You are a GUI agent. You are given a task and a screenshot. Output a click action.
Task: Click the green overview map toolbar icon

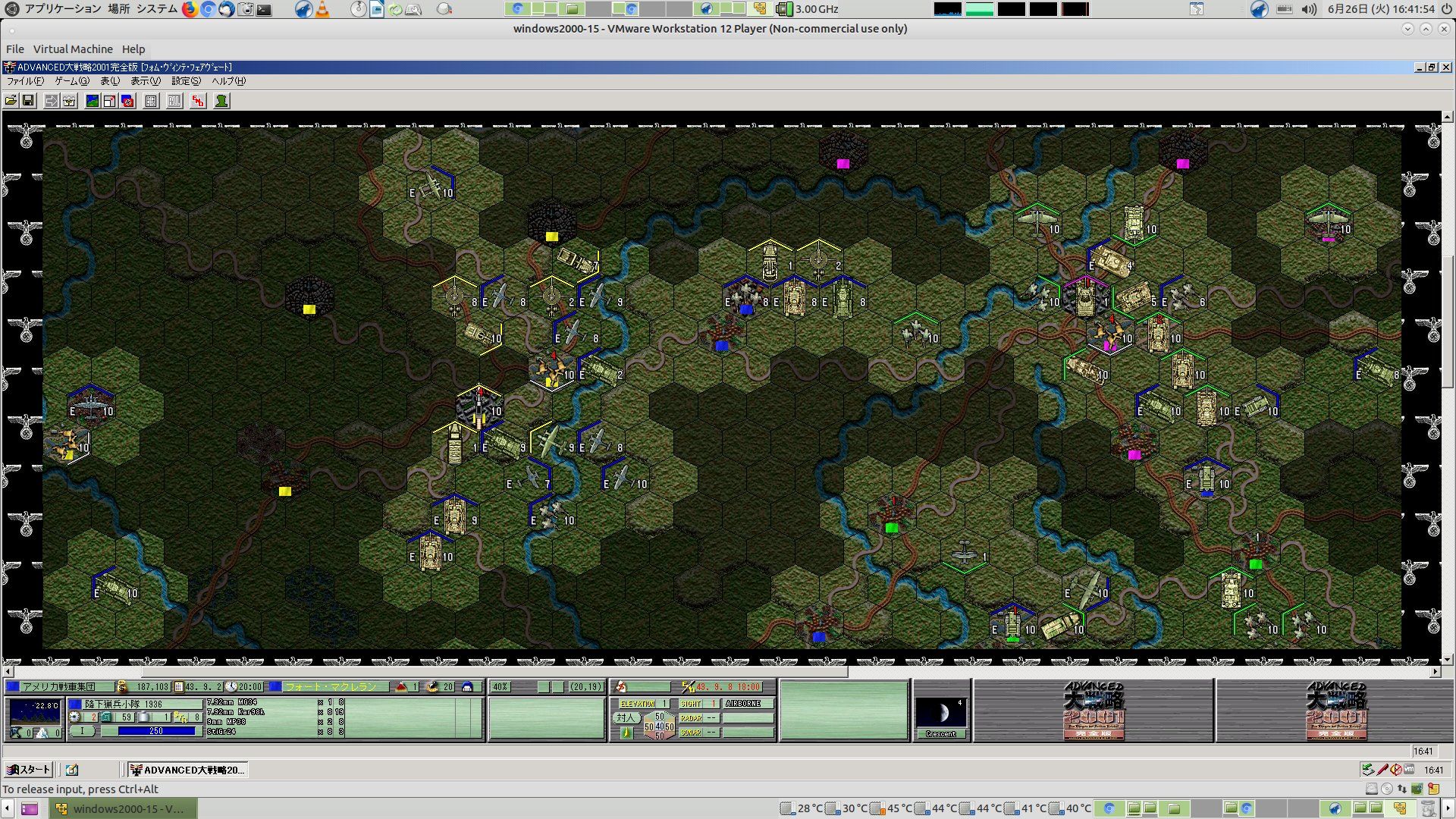click(93, 101)
